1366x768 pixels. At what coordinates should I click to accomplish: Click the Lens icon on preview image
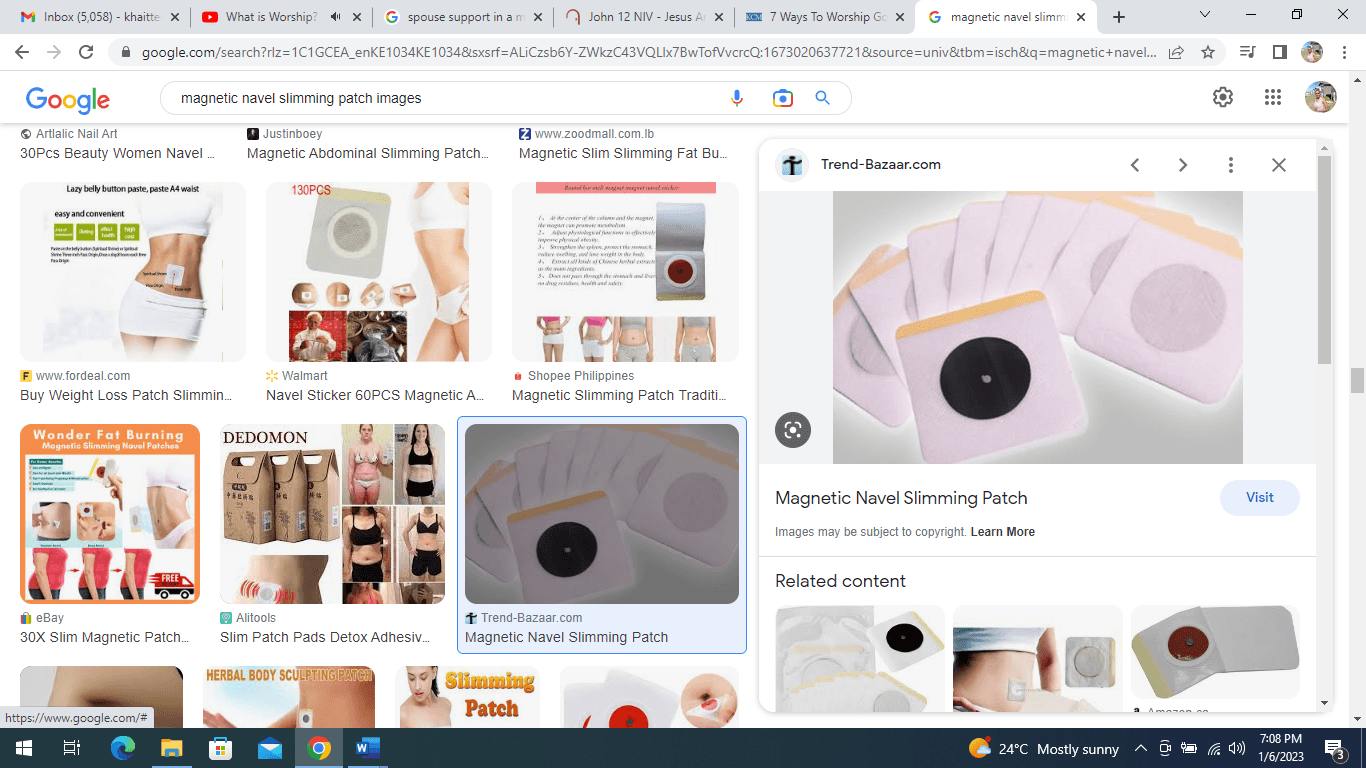click(793, 430)
